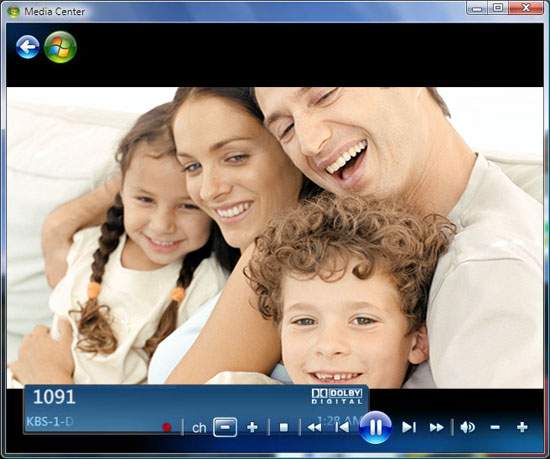Click the Dolby Digital logo
This screenshot has height=459, width=550.
coord(337,396)
